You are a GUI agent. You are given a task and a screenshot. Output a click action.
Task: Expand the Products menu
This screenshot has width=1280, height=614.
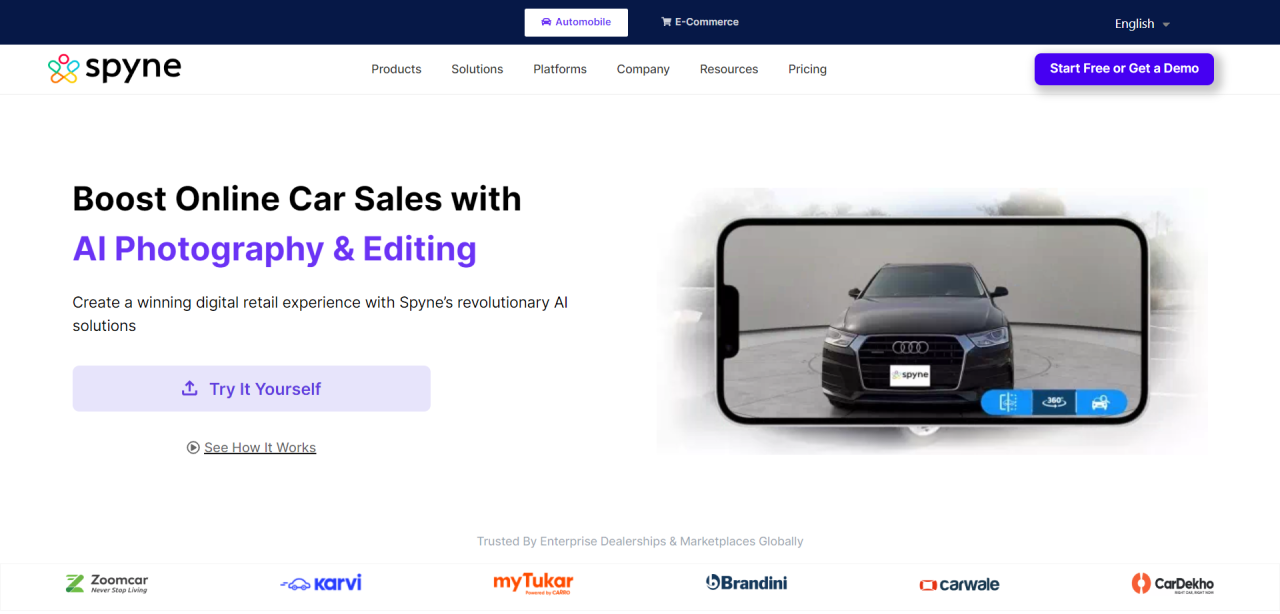pyautogui.click(x=396, y=69)
